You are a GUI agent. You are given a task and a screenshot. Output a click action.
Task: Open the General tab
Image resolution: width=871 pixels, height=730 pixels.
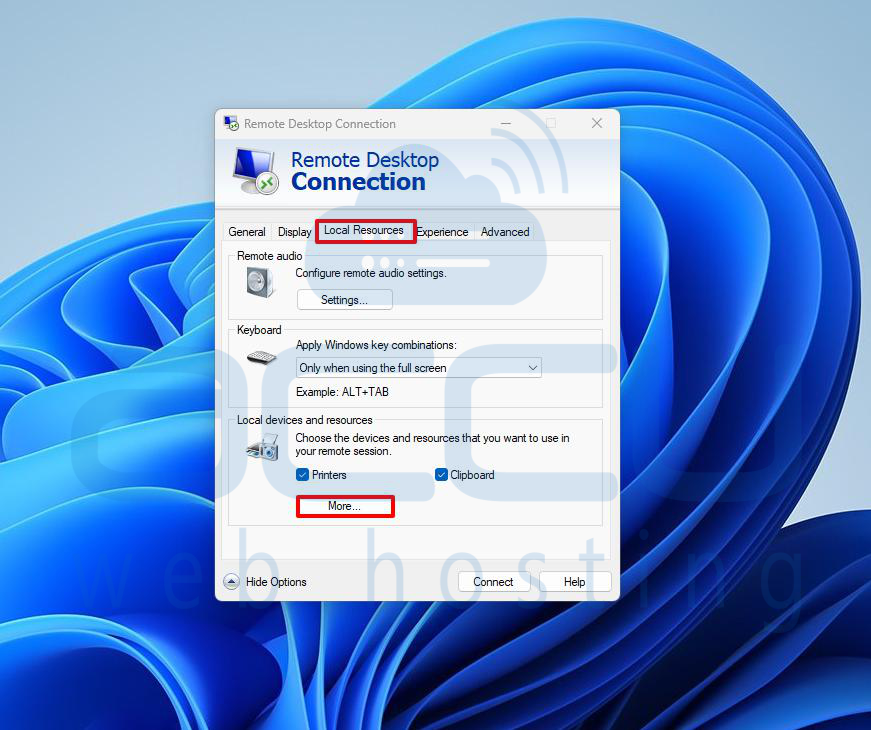[x=247, y=232]
